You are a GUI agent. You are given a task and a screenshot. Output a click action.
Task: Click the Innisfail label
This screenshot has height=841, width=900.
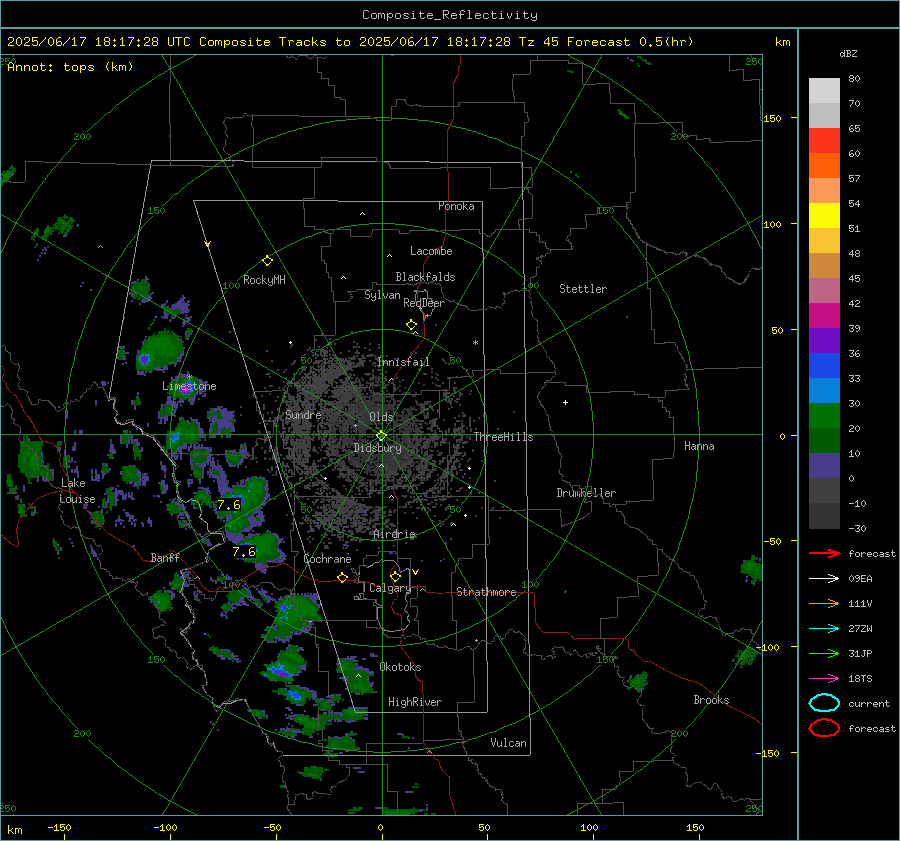point(403,362)
